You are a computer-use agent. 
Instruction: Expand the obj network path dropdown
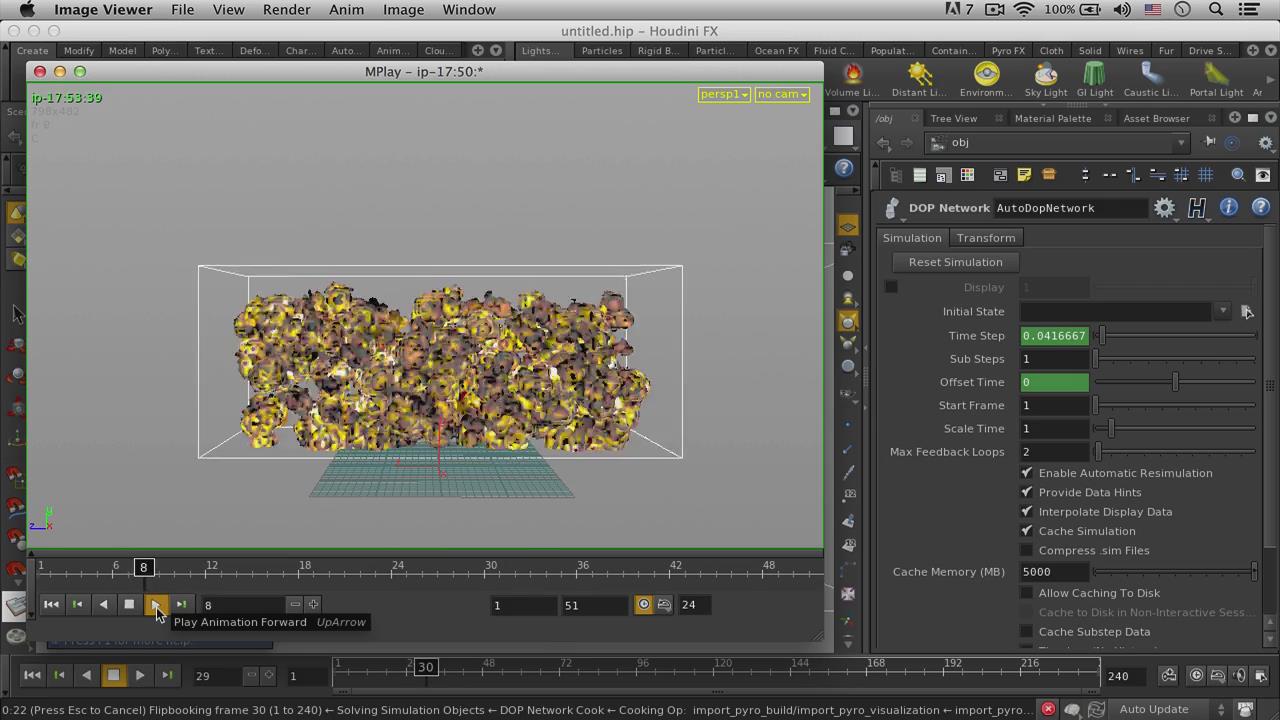(x=1181, y=143)
